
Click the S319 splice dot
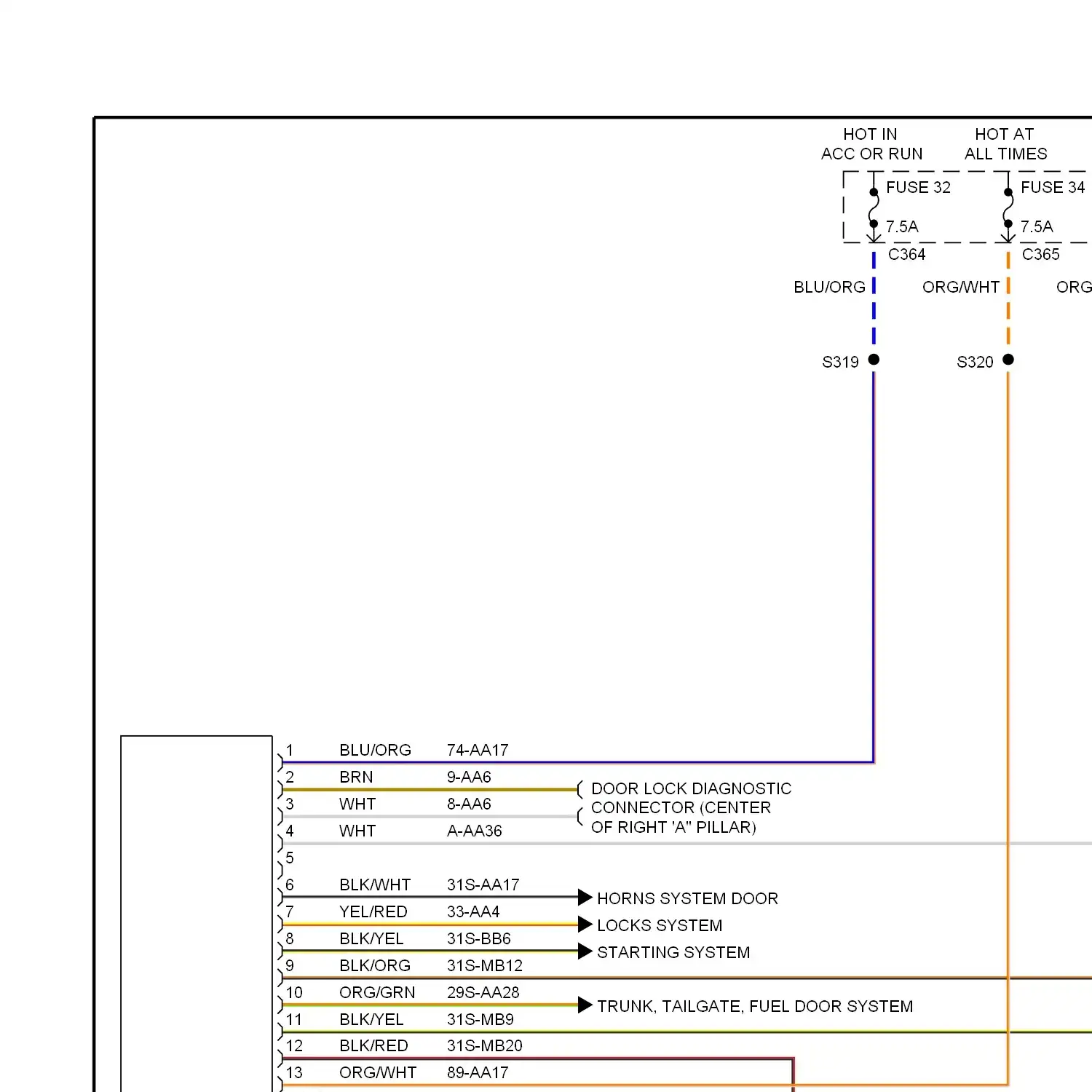pyautogui.click(x=874, y=360)
